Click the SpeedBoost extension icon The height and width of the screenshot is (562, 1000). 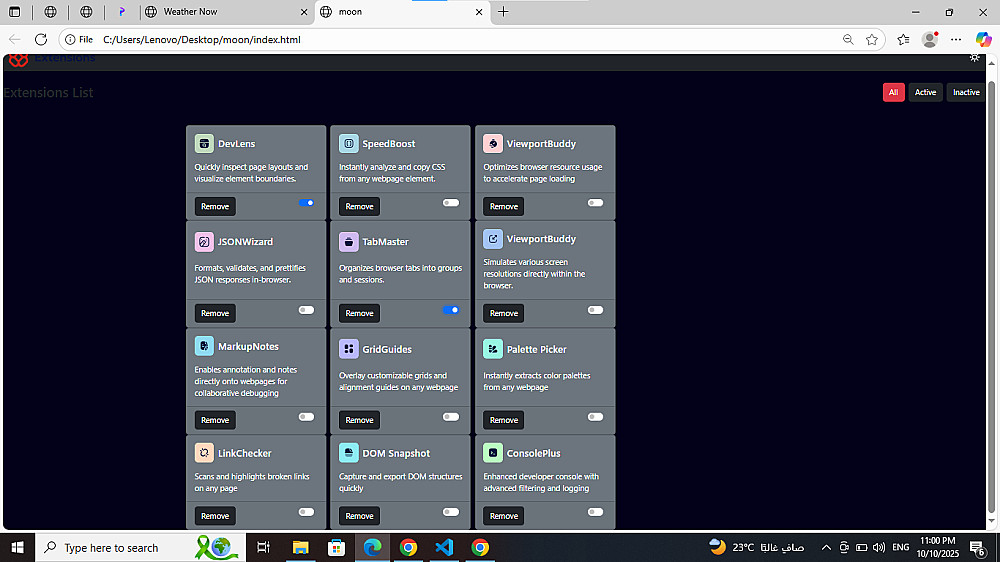[348, 144]
